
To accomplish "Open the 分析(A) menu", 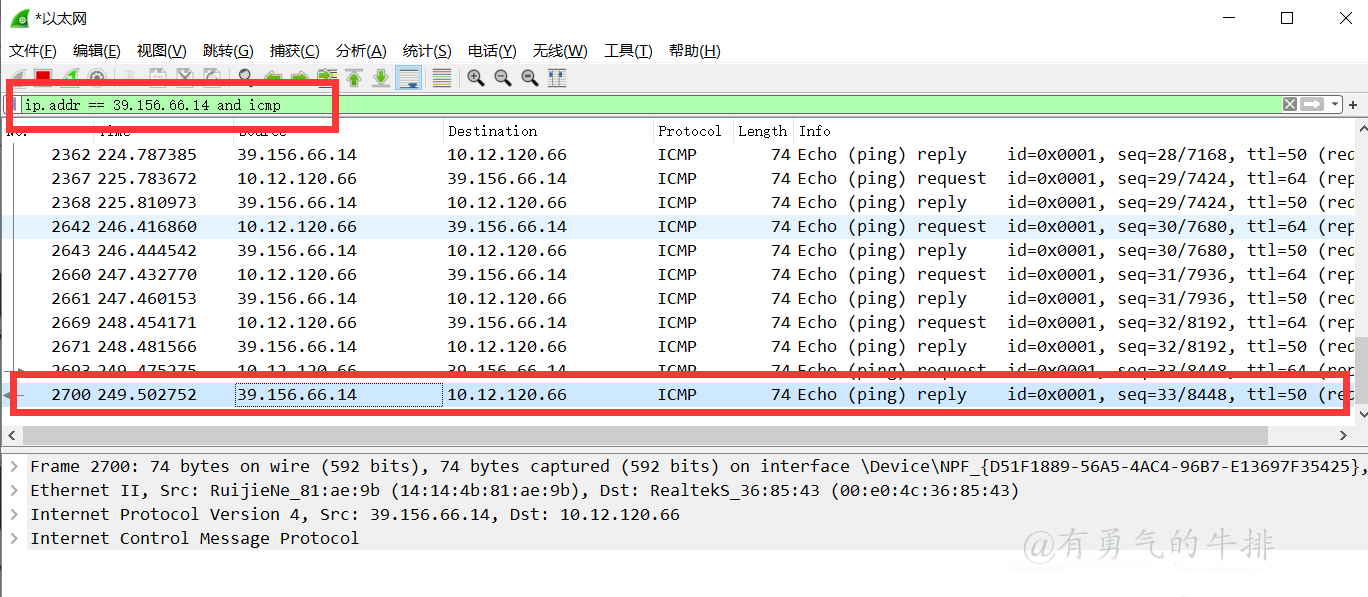I will coord(361,51).
